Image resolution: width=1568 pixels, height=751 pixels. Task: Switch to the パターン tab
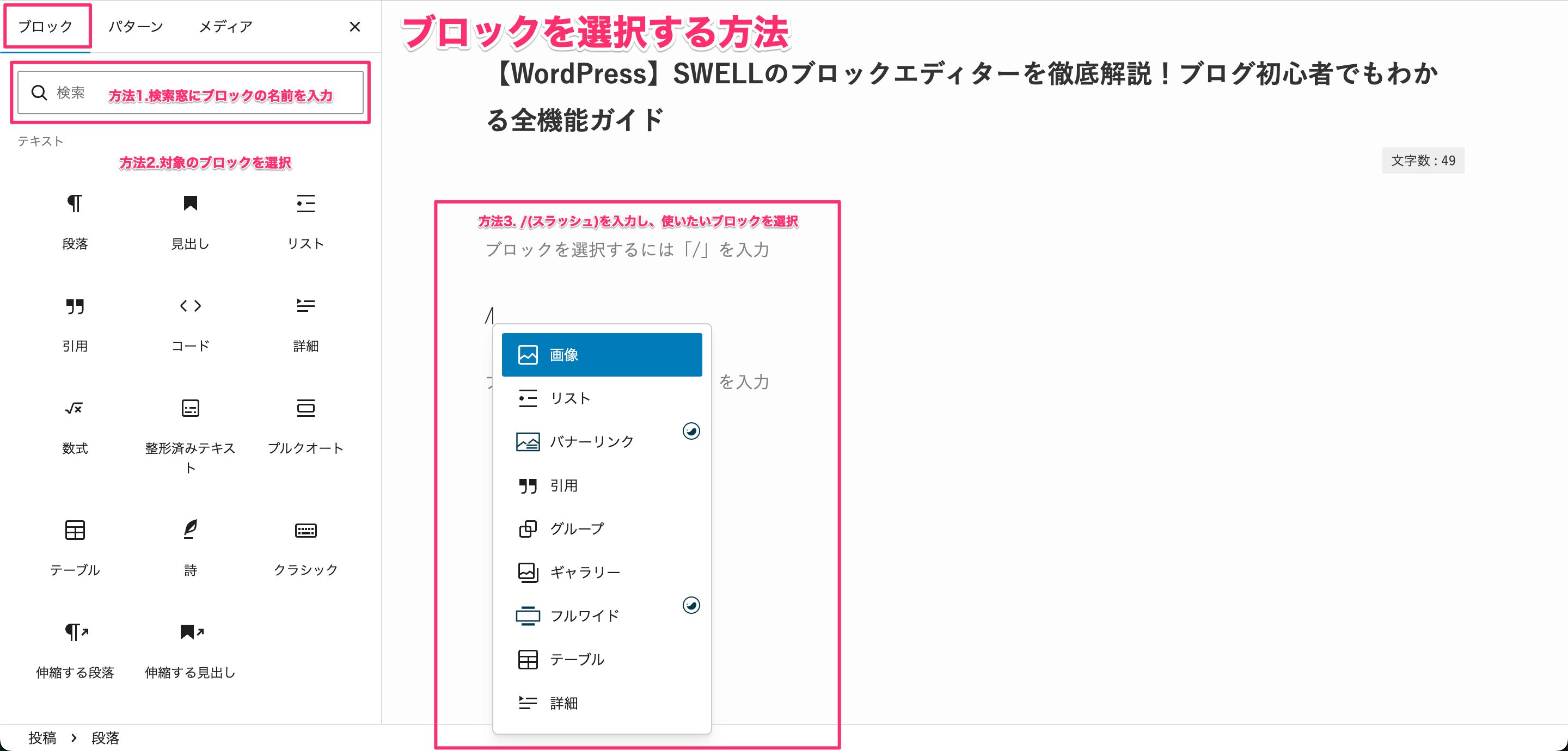pos(136,26)
